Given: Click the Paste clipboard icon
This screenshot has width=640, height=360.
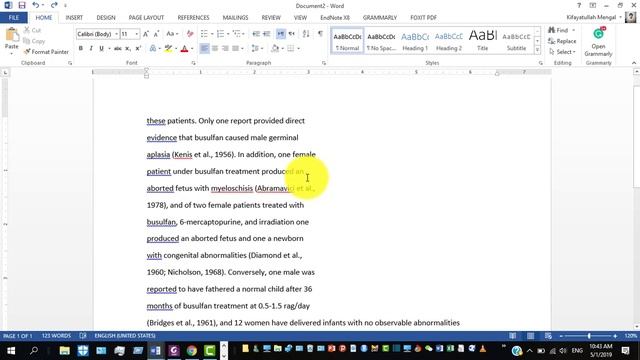Looking at the screenshot, I should (12, 35).
